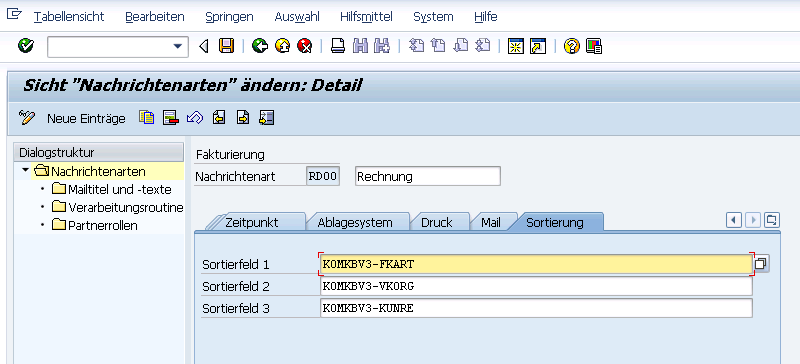Click the green Enter checkmark icon
The width and height of the screenshot is (800, 364).
[26, 46]
